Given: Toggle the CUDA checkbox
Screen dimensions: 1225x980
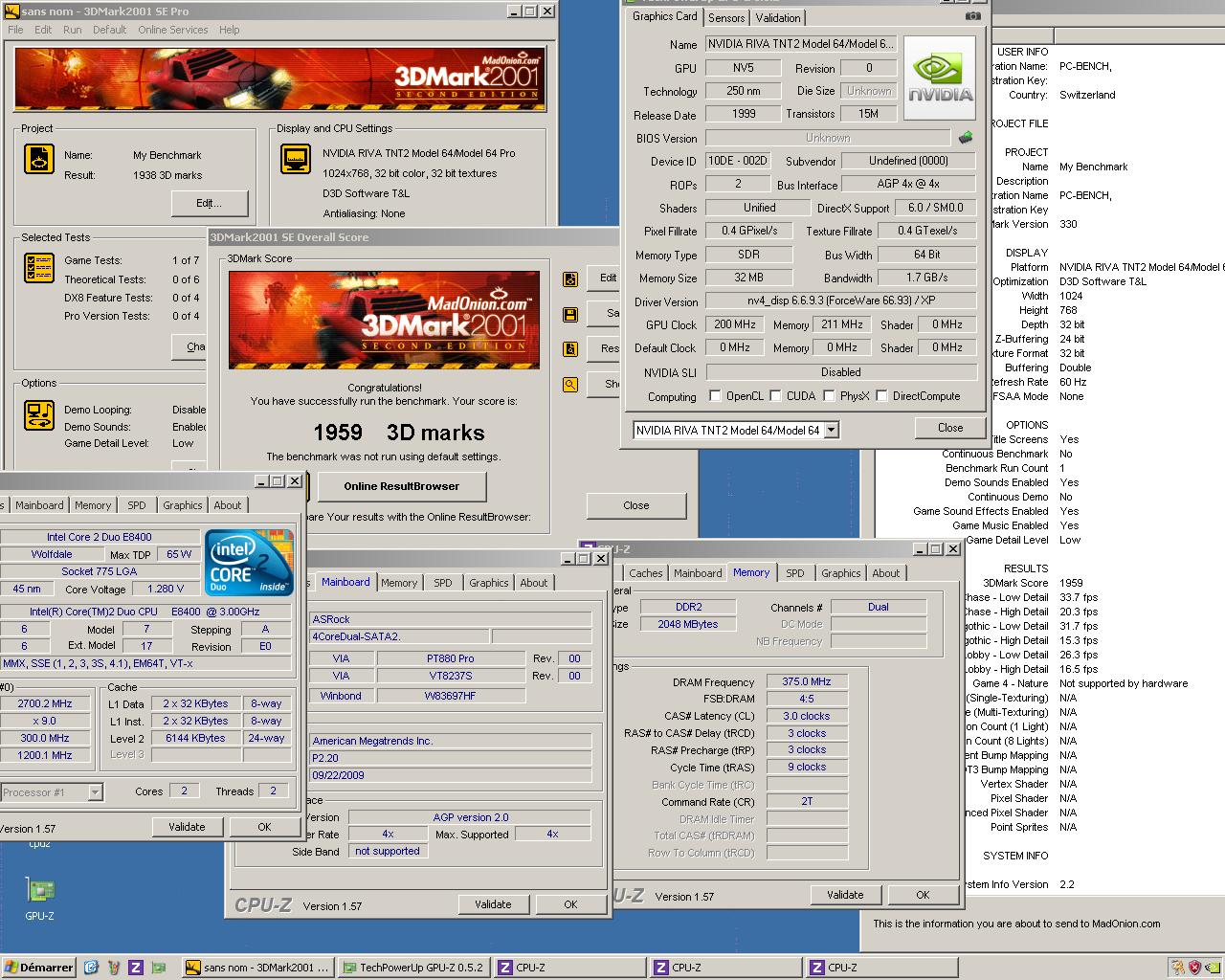Looking at the screenshot, I should (x=775, y=395).
